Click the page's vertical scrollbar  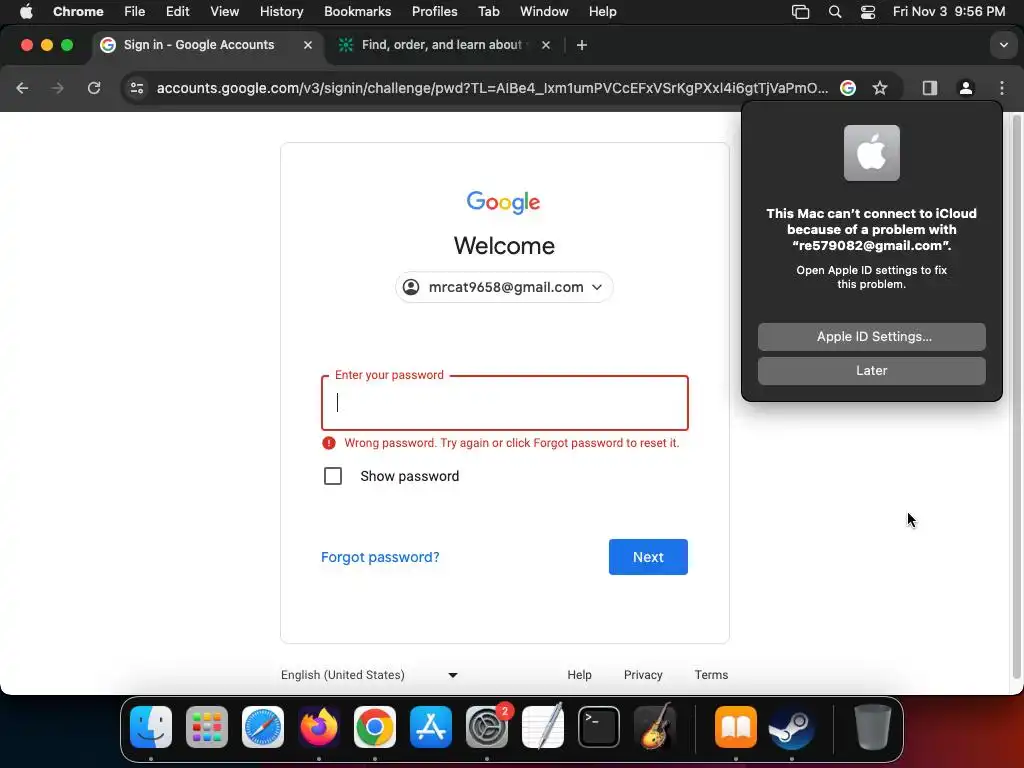click(1016, 397)
